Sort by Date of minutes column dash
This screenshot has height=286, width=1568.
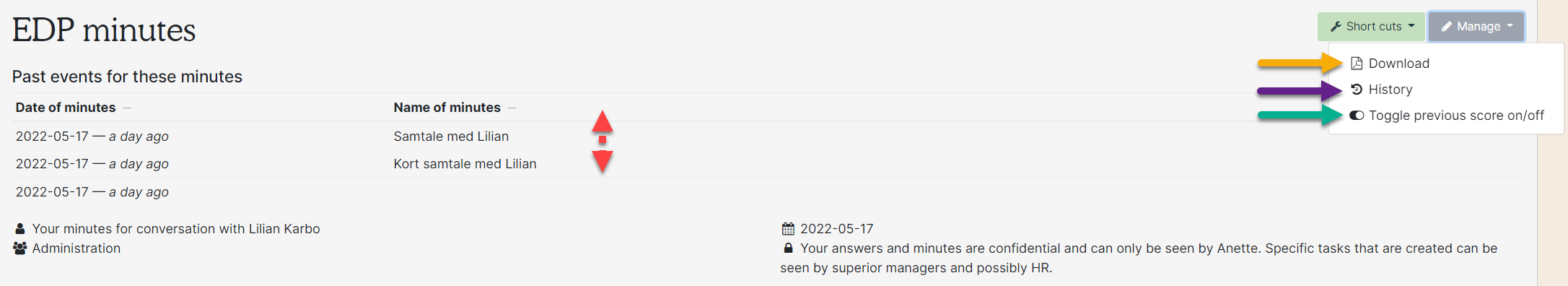[127, 108]
